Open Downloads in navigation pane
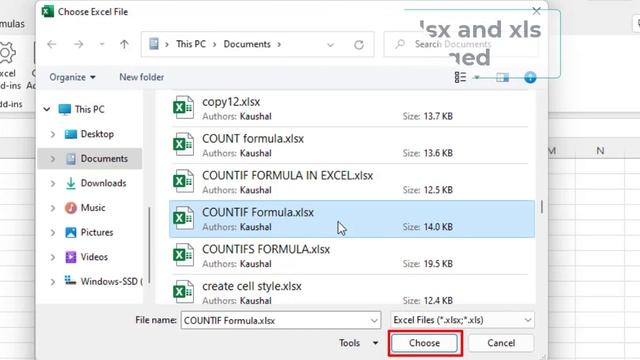The height and width of the screenshot is (360, 640). click(x=103, y=183)
